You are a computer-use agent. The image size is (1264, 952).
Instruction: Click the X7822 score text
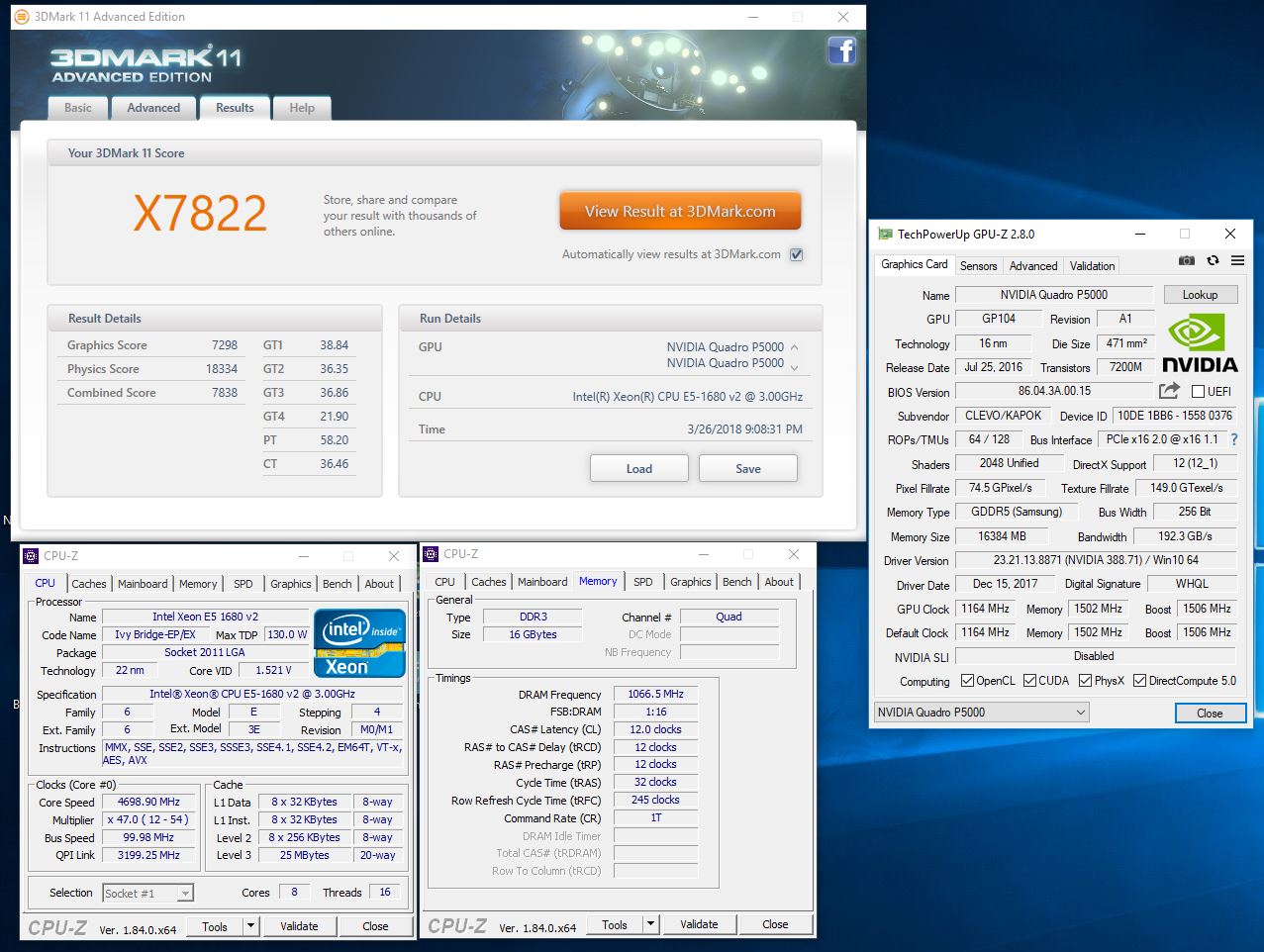click(200, 214)
